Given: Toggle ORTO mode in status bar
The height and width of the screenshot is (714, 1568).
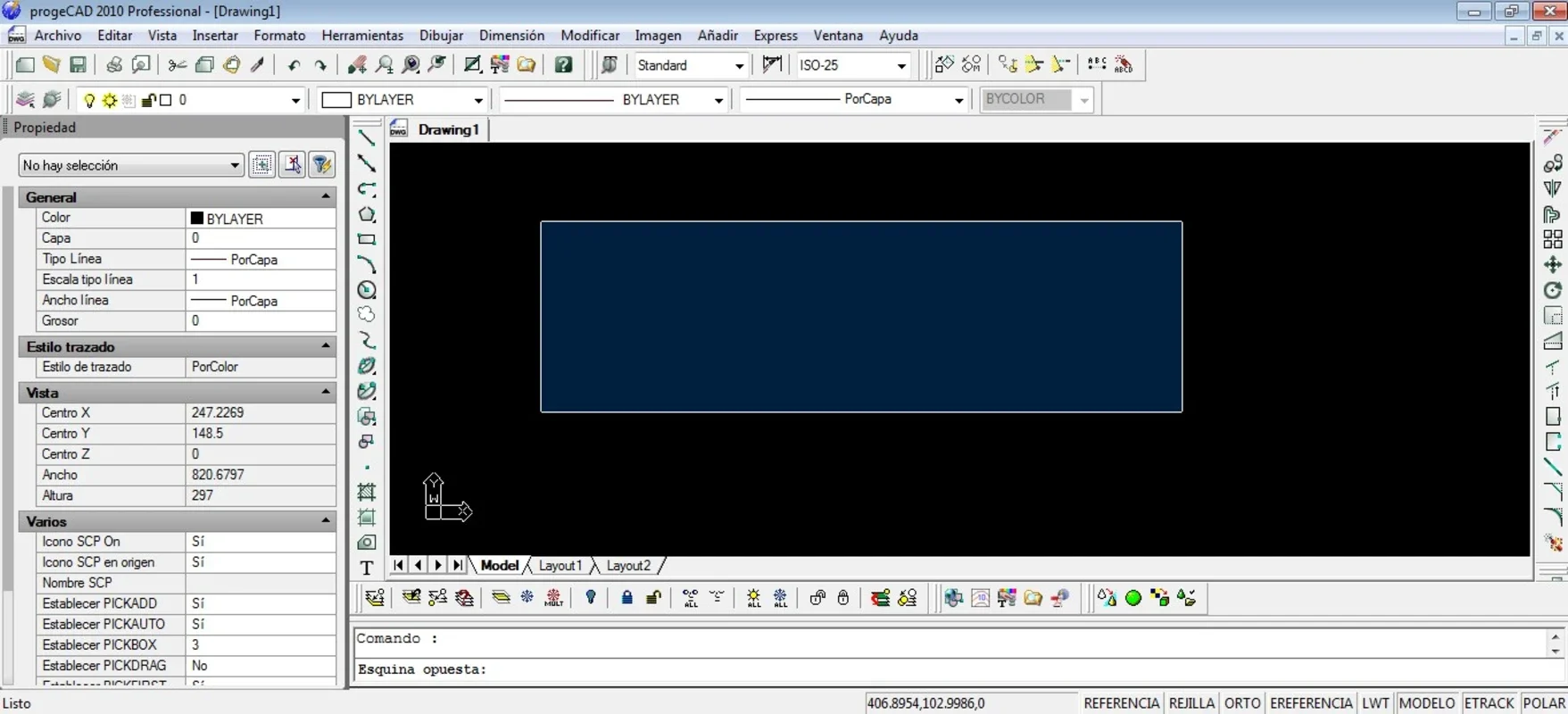Looking at the screenshot, I should point(1242,703).
